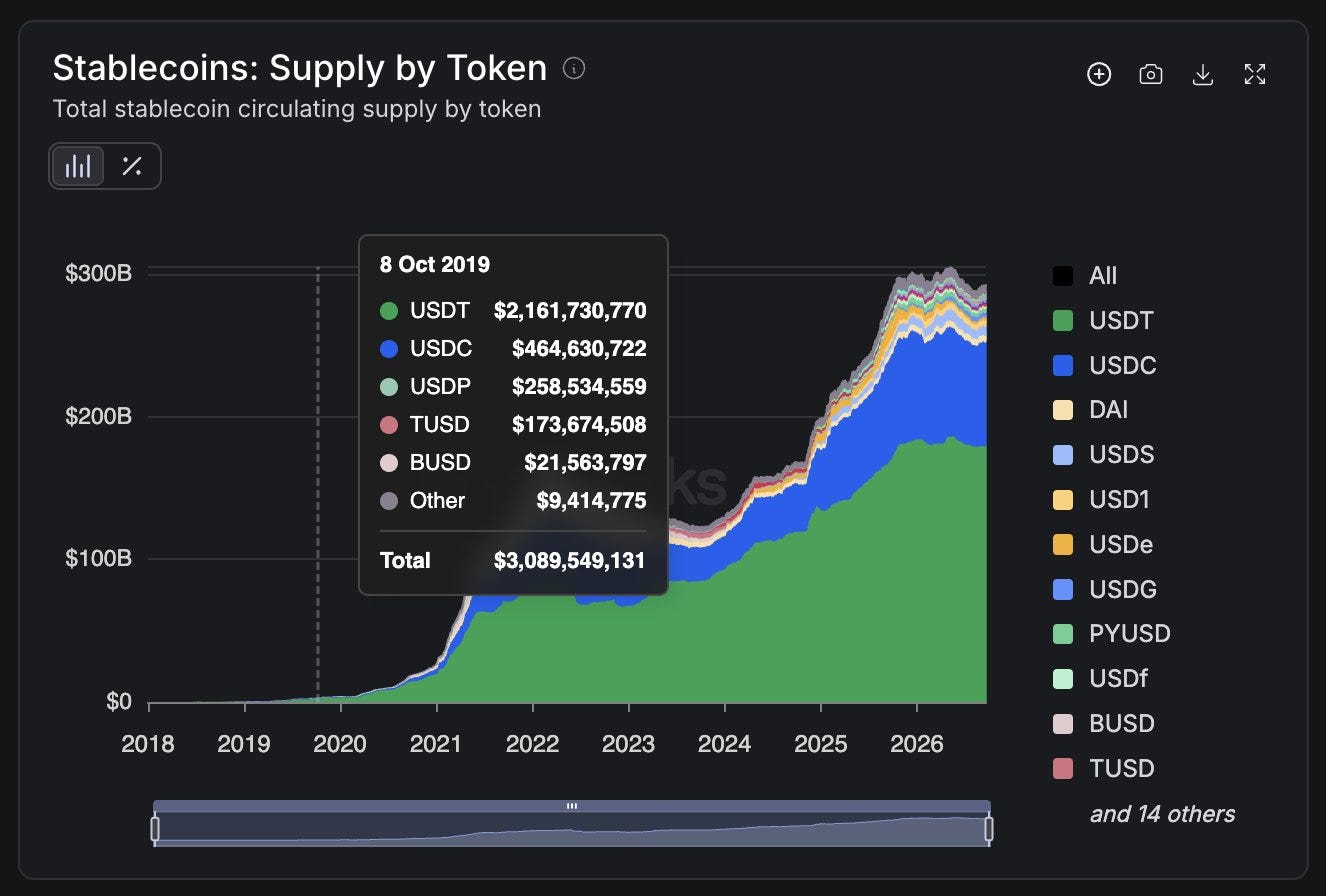1326x896 pixels.
Task: Switch to percentage view mode
Action: 131,166
